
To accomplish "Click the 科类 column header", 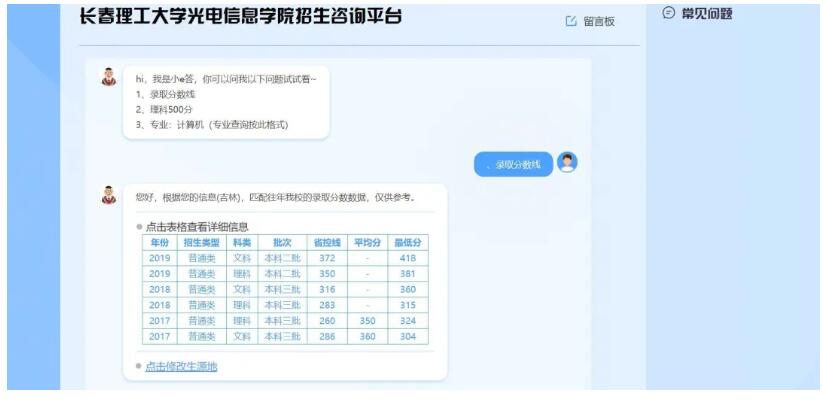I will [x=242, y=242].
